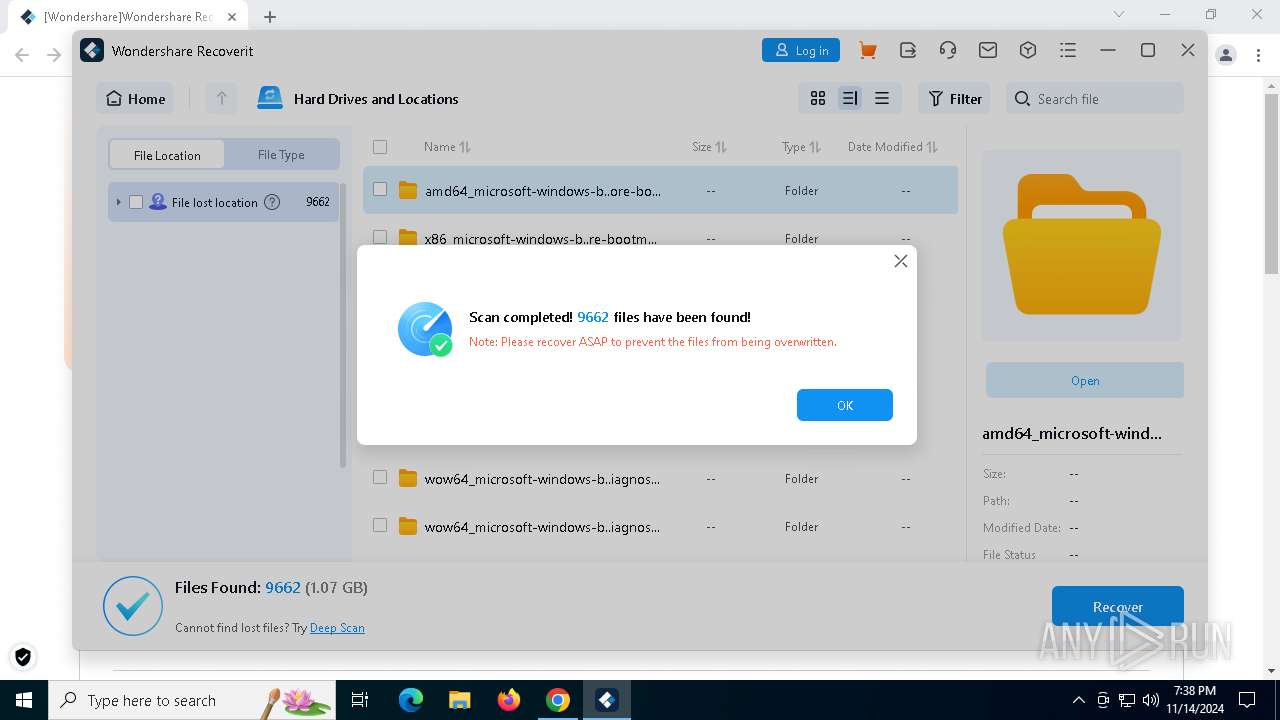
Task: Open File Explorer from taskbar
Action: point(459,700)
